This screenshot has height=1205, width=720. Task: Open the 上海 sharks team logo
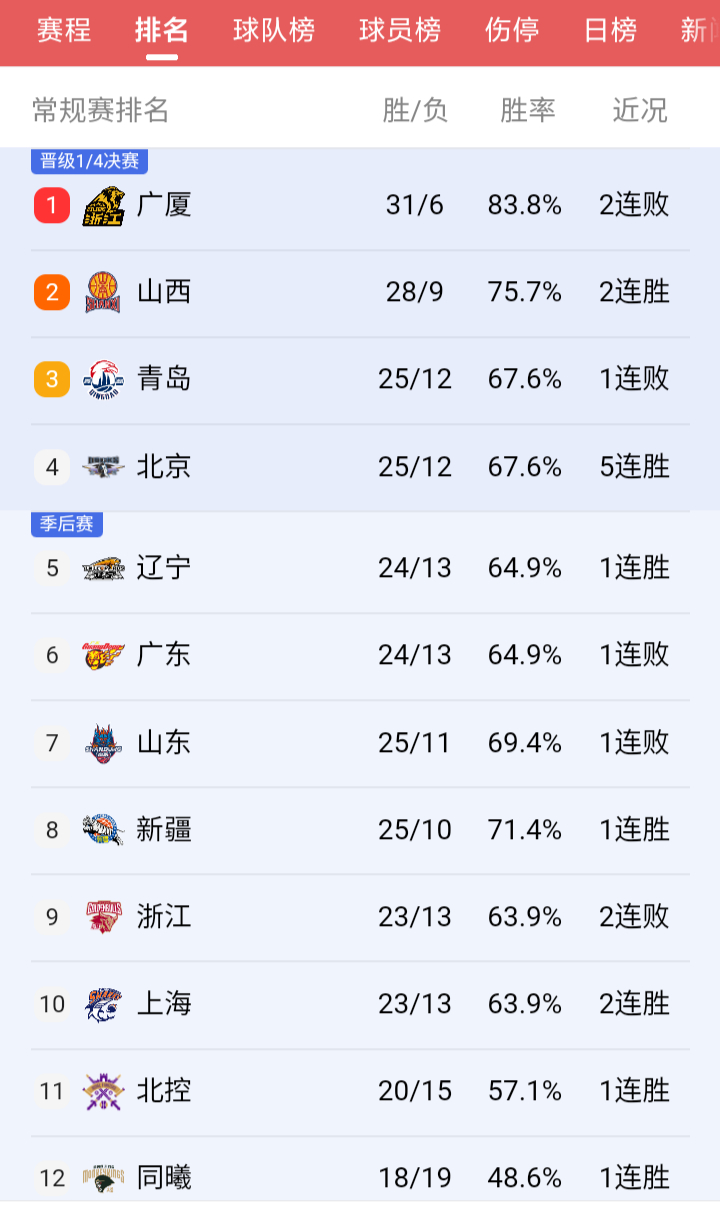point(104,1004)
